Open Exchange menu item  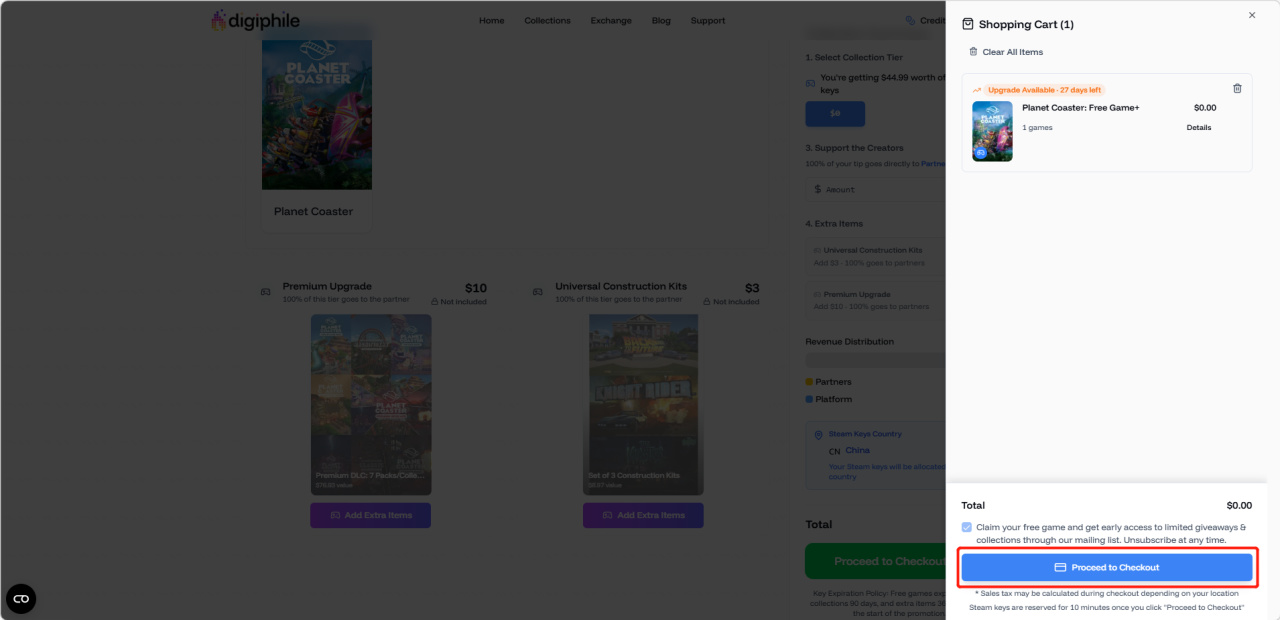coord(611,21)
